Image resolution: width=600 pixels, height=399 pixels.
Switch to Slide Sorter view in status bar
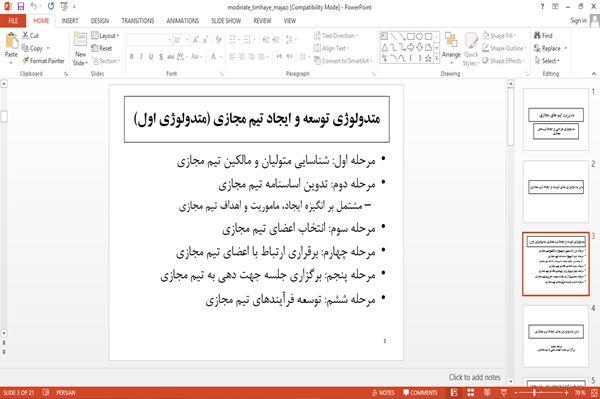[471, 392]
